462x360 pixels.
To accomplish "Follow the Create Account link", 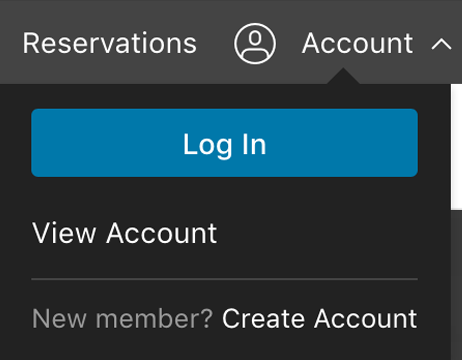I will (319, 319).
